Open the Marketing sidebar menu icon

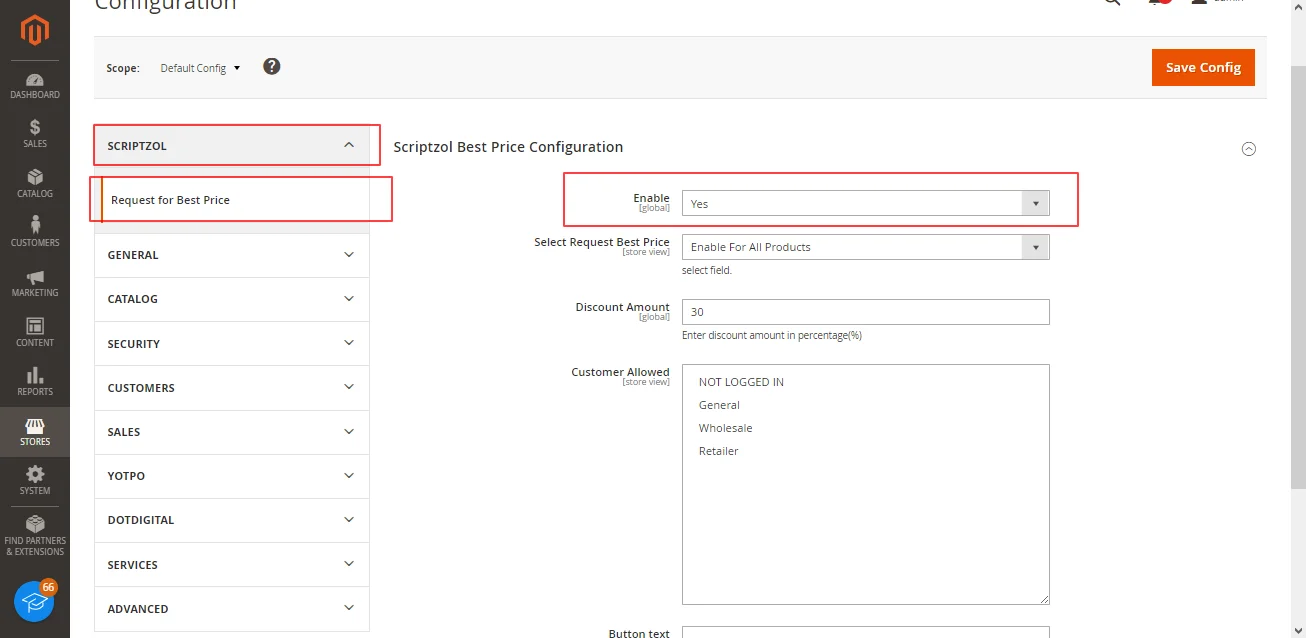[35, 283]
